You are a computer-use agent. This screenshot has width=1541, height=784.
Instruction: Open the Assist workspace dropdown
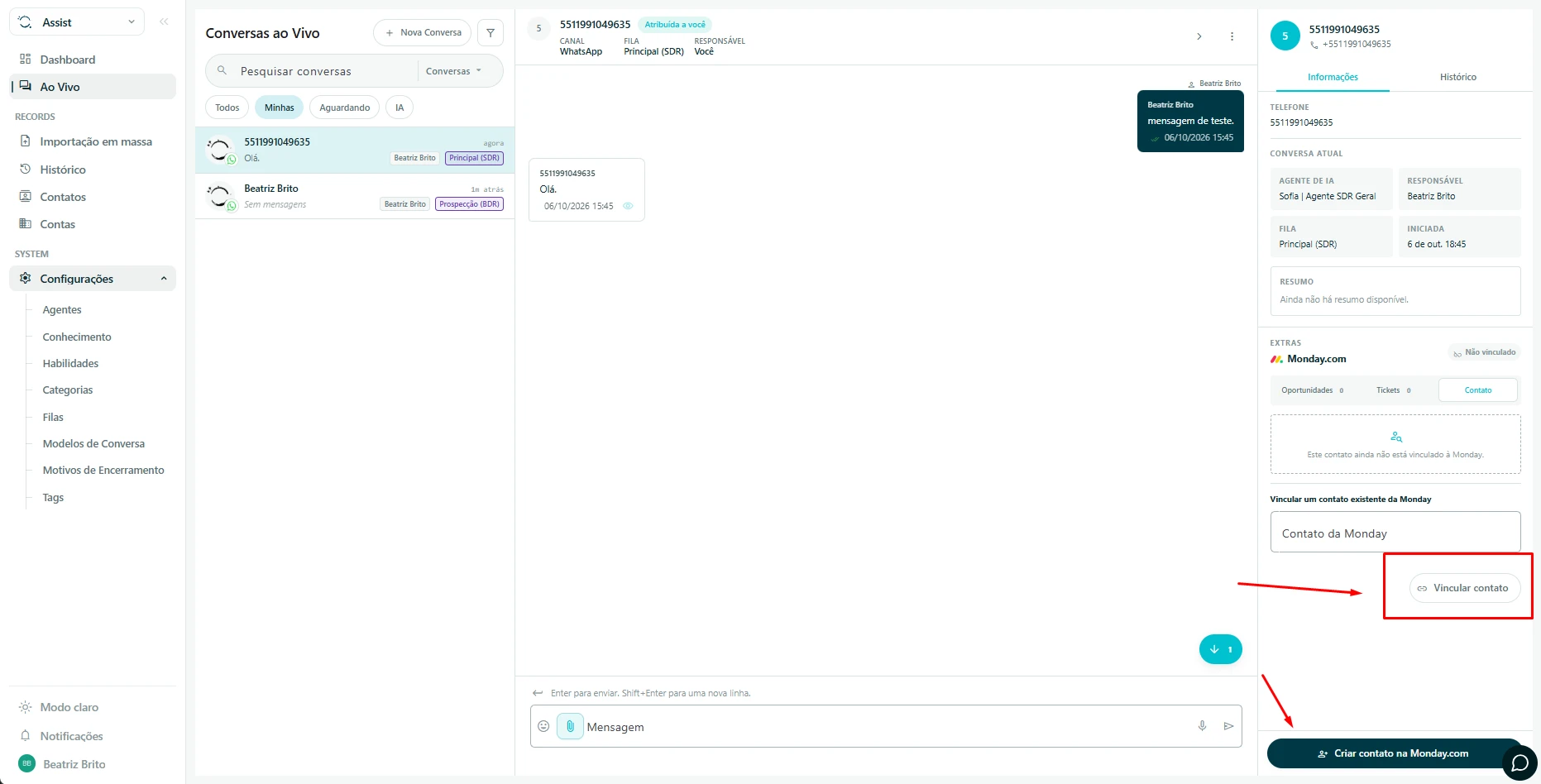tap(77, 22)
